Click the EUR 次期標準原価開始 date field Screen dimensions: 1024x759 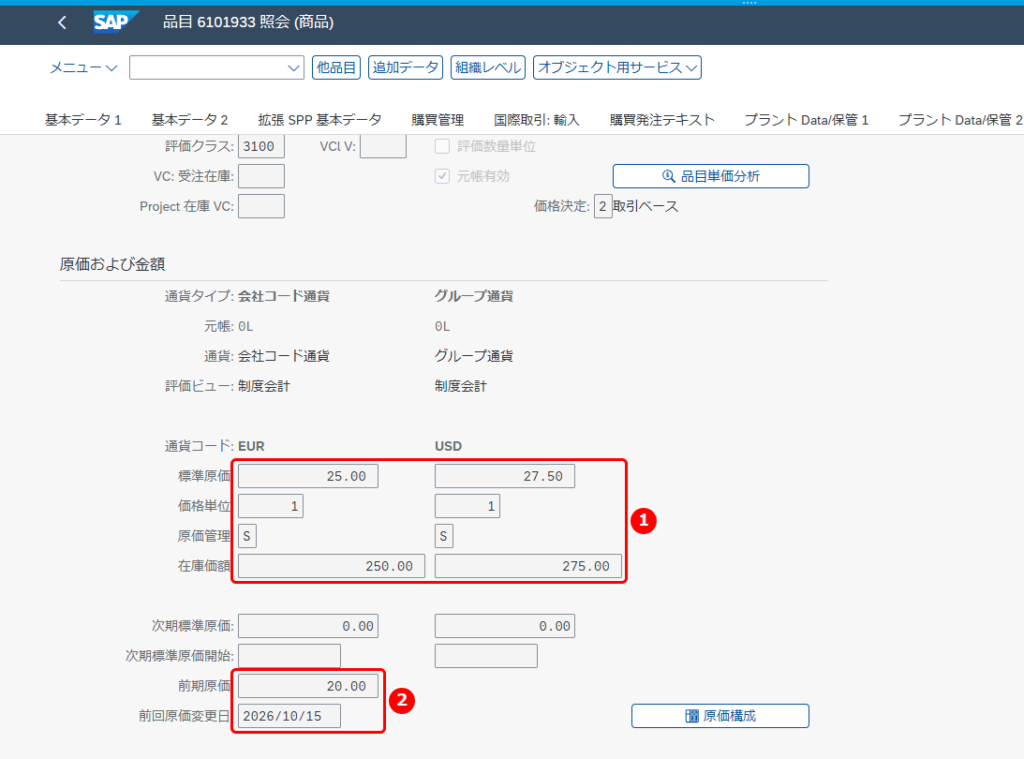pyautogui.click(x=289, y=656)
